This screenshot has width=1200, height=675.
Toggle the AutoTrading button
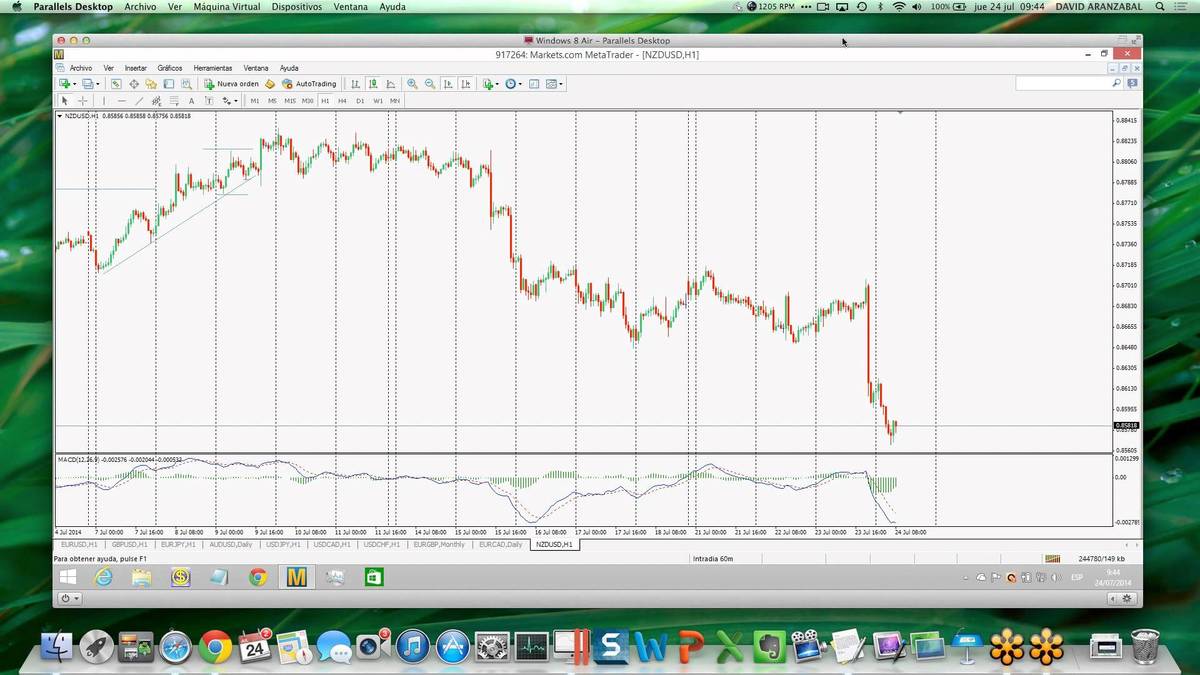(309, 84)
